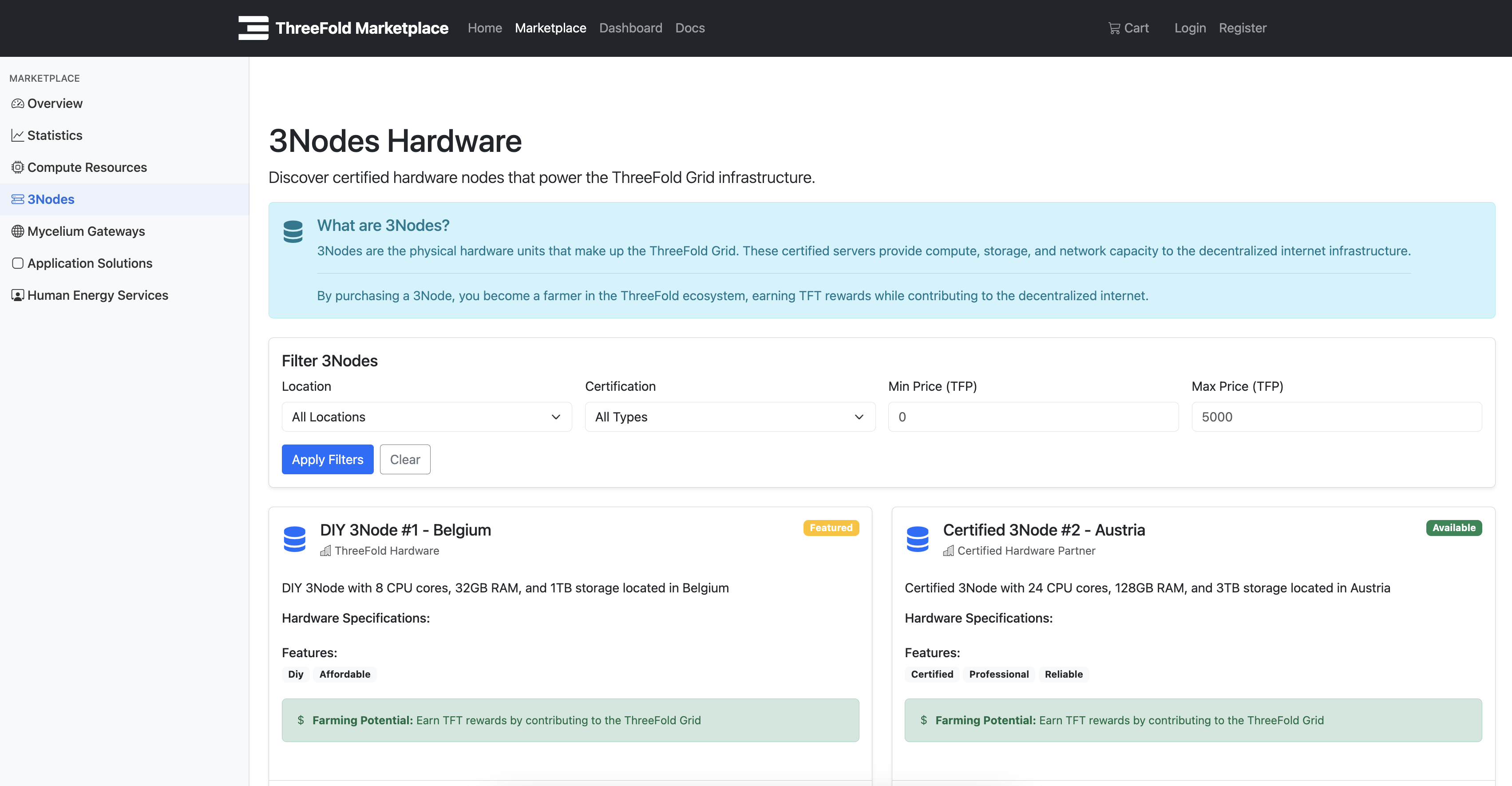
Task: Expand the All Locations dropdown
Action: [427, 417]
